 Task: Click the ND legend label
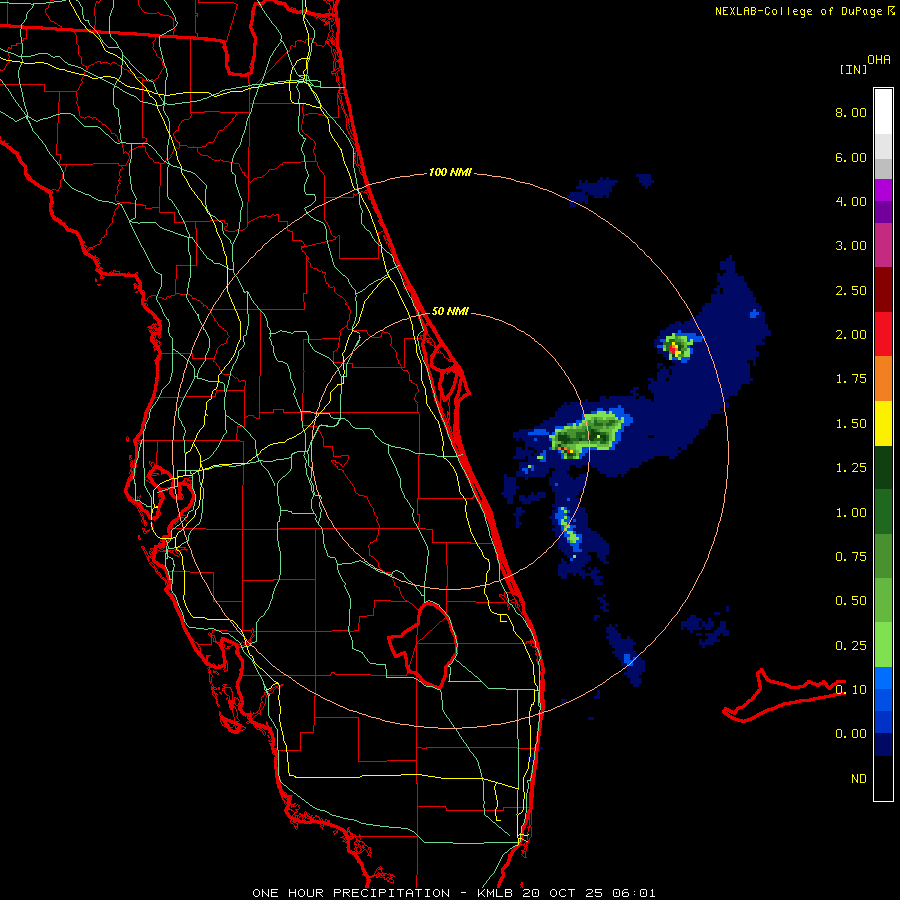(x=859, y=779)
